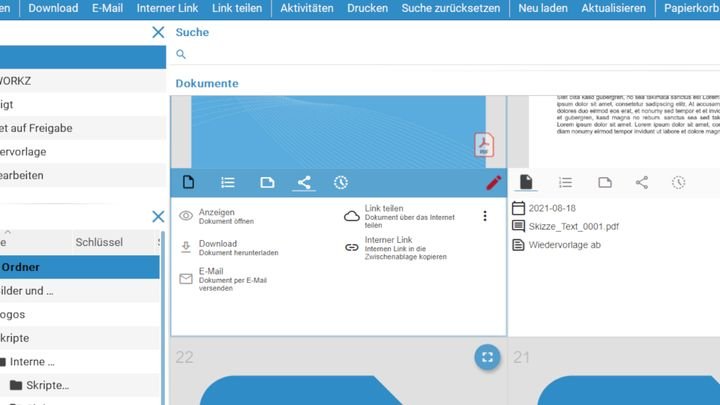
Task: Close the upper left panel with the X
Action: (x=158, y=32)
